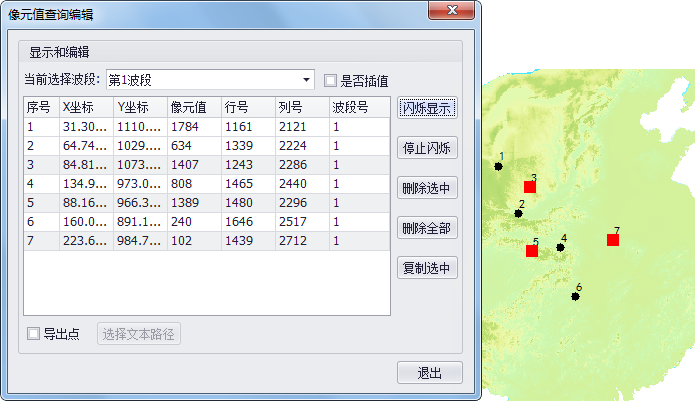Click black point marker 2 on map

518,213
